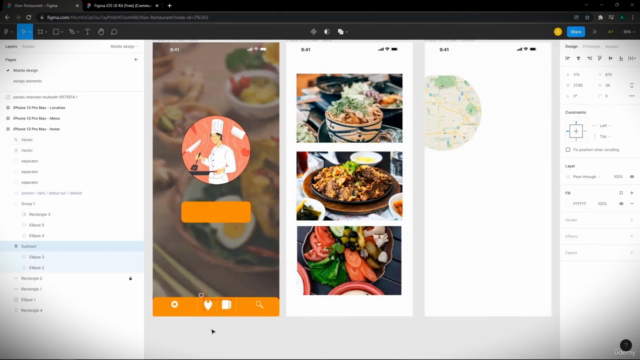This screenshot has width=640, height=360.
Task: Add a stroke with plus button
Action: pyautogui.click(x=632, y=220)
